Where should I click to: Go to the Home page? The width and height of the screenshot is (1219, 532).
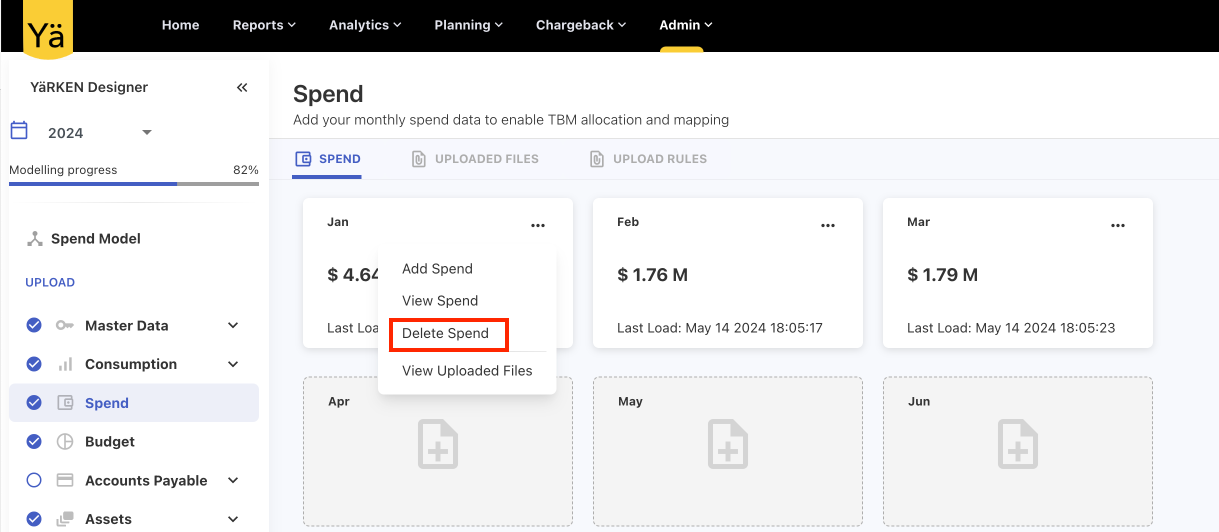point(180,25)
